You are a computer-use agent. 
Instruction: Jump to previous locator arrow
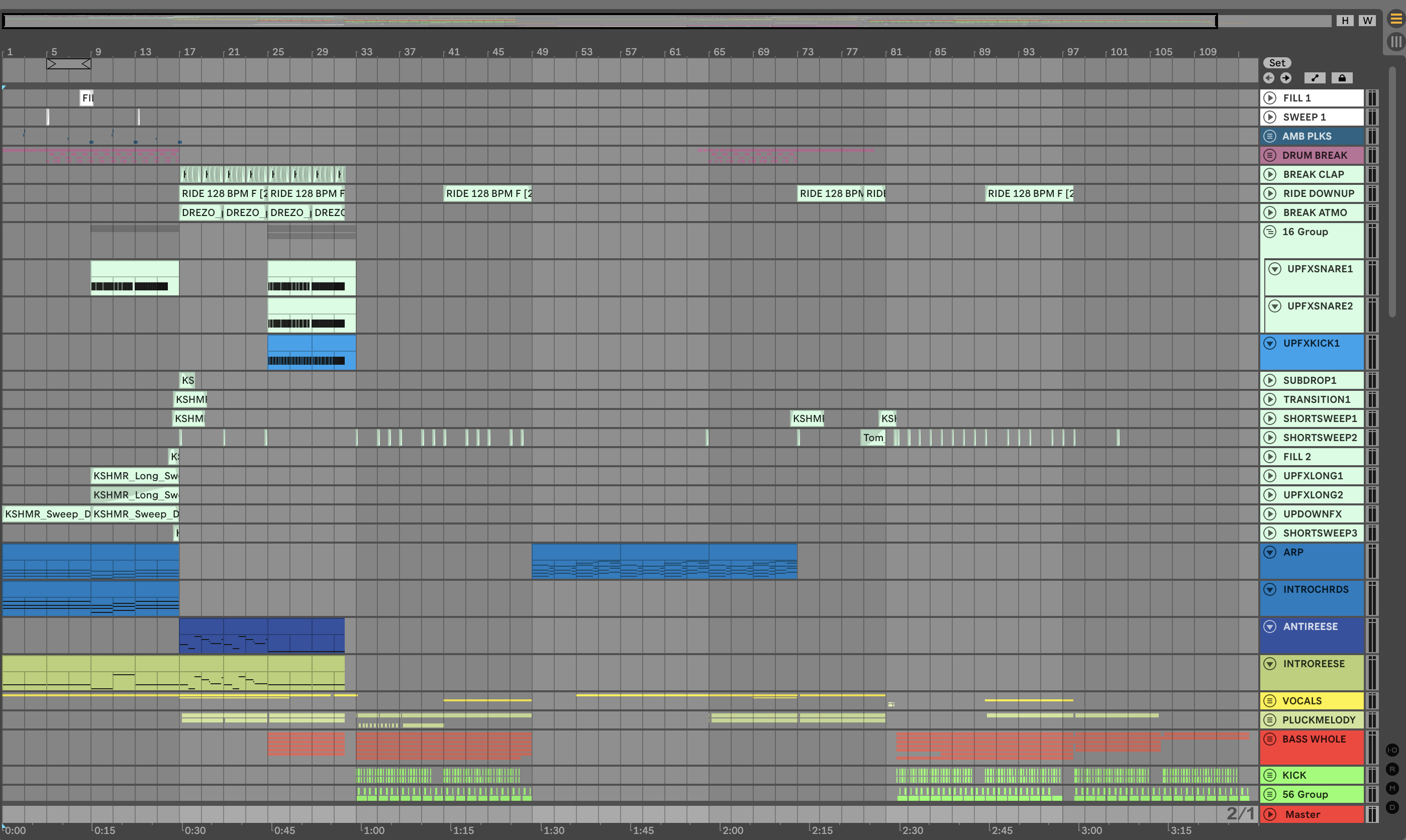tap(1268, 78)
